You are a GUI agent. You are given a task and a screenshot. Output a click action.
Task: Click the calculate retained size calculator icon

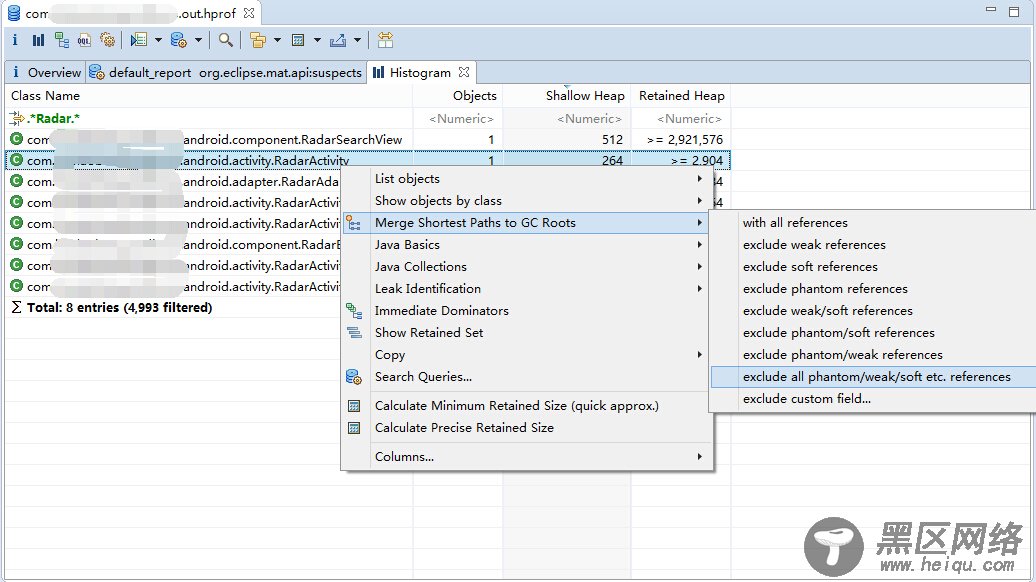(x=298, y=40)
